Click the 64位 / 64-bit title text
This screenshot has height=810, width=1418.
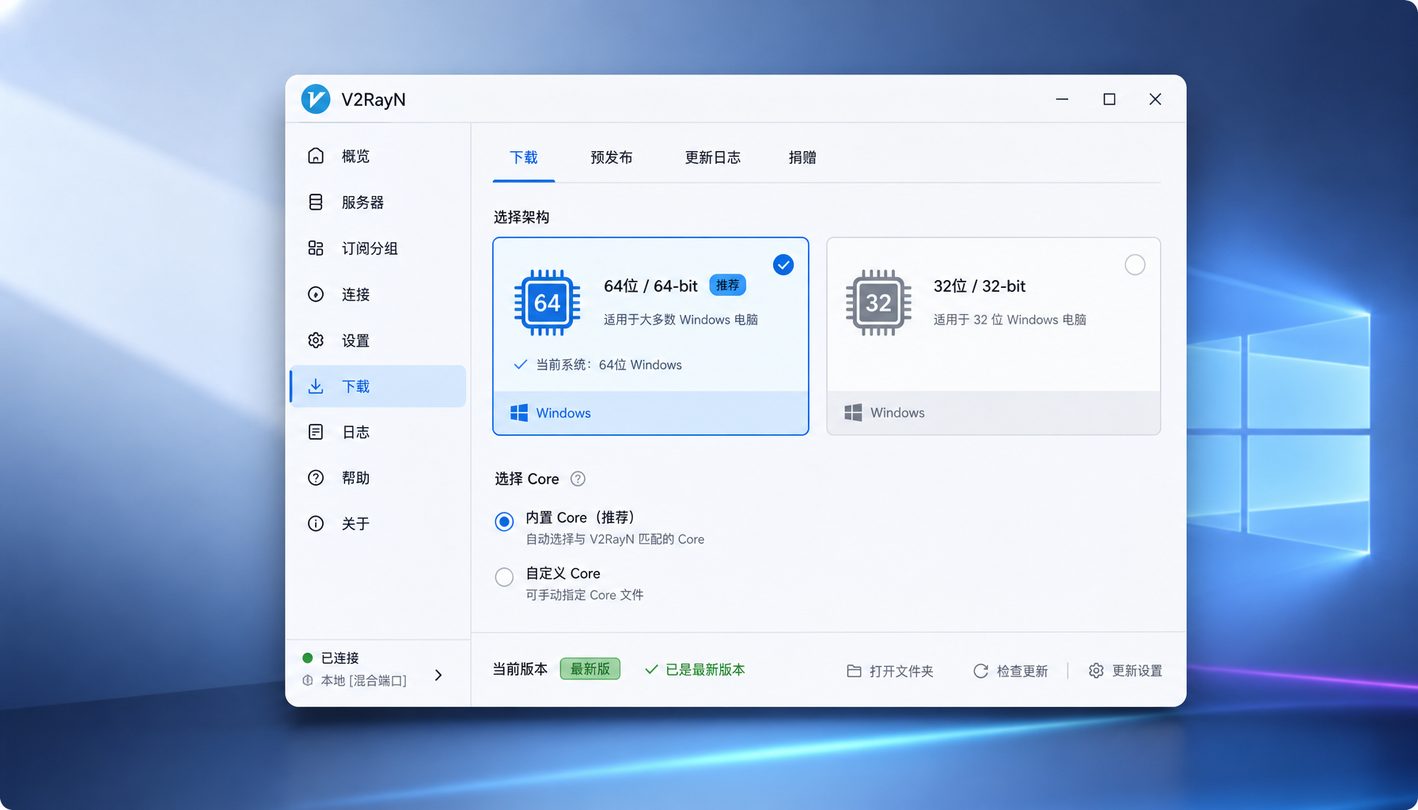(x=651, y=286)
